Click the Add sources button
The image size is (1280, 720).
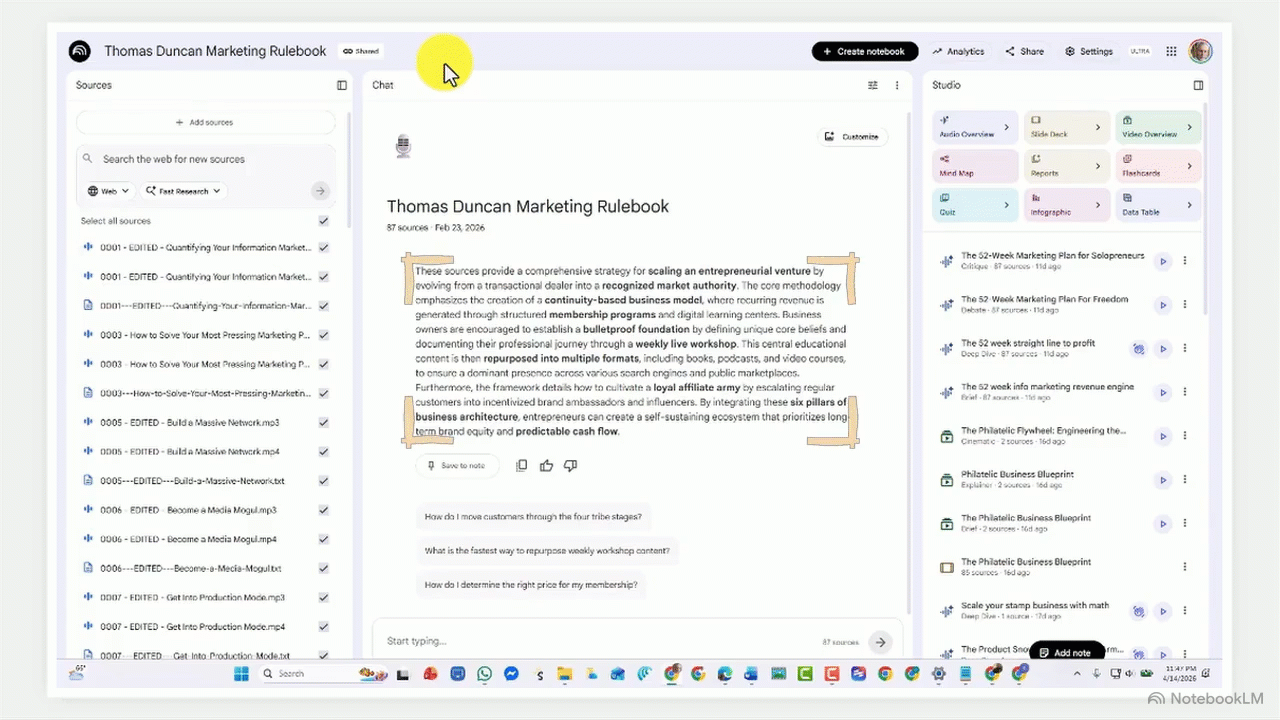point(205,122)
